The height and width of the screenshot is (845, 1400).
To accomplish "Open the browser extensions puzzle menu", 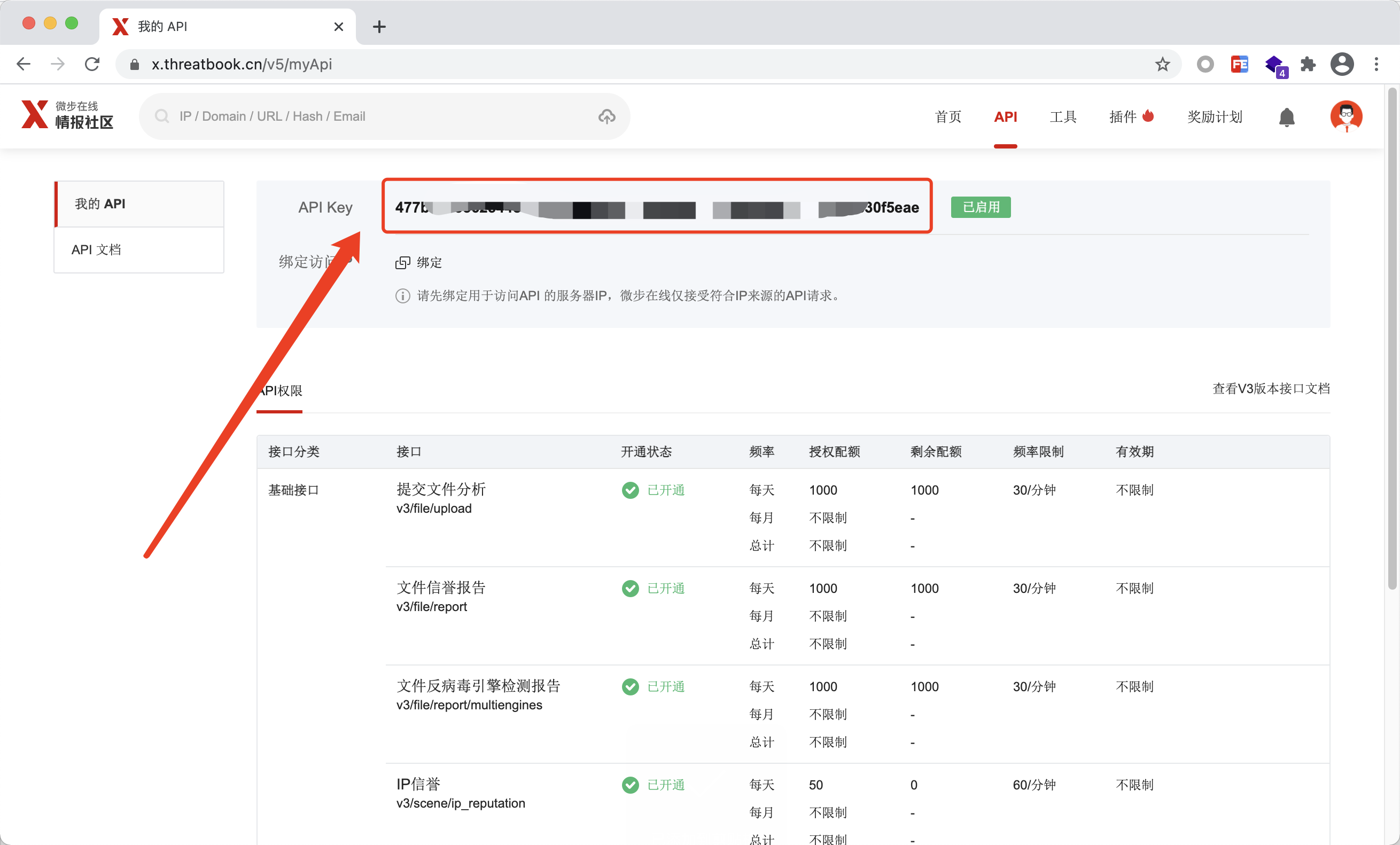I will [x=1309, y=64].
